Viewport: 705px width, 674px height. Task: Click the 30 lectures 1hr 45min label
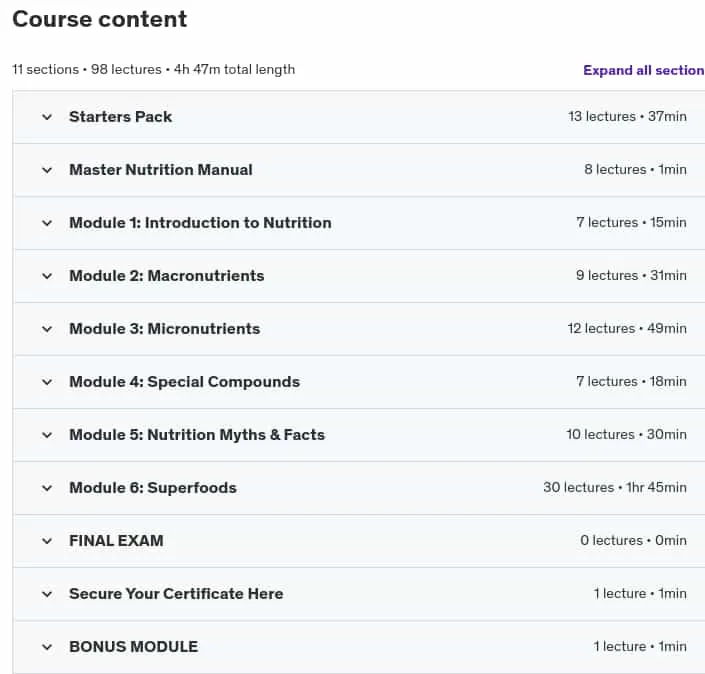click(x=615, y=487)
